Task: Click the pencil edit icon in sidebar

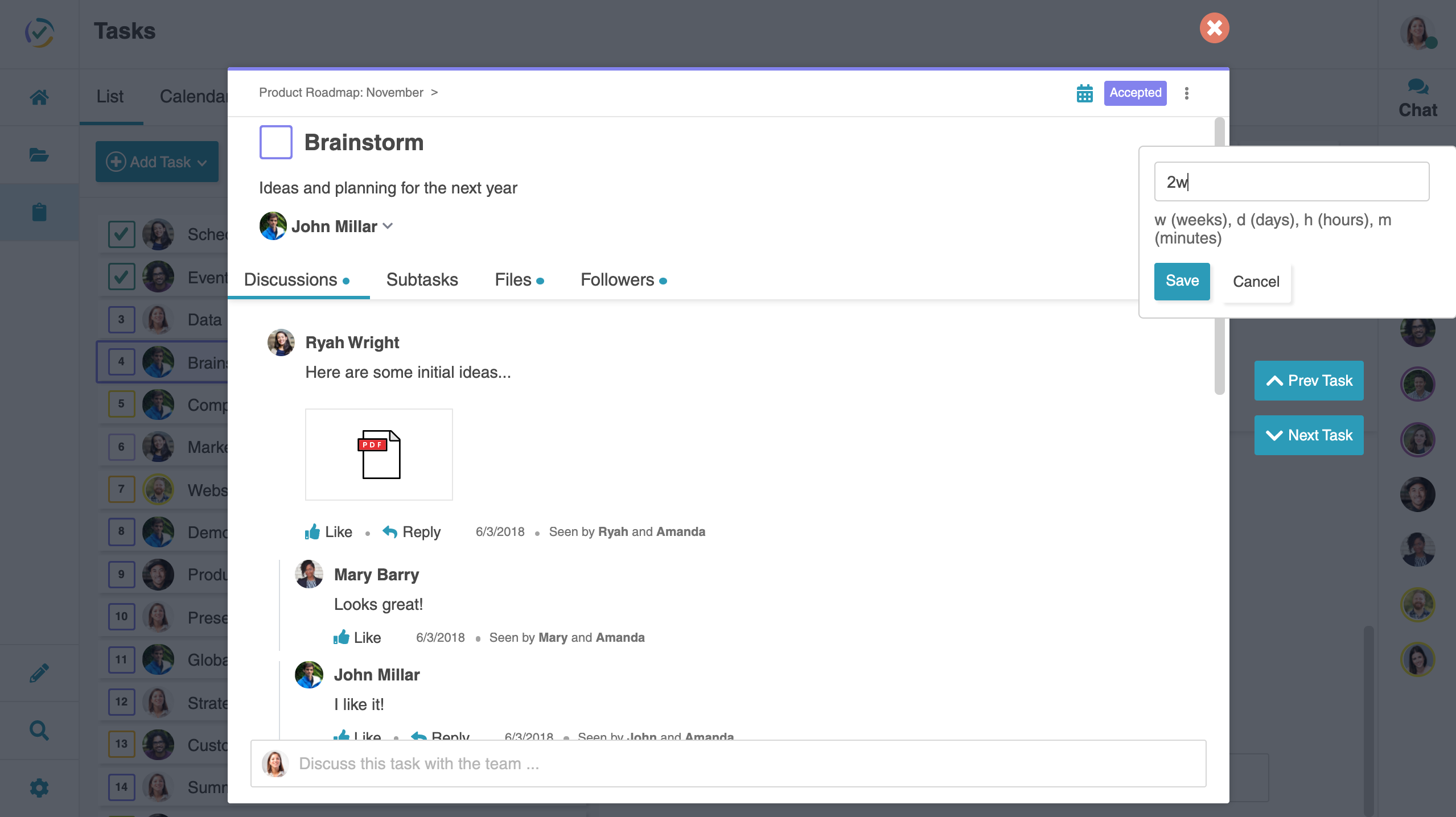Action: [x=39, y=673]
